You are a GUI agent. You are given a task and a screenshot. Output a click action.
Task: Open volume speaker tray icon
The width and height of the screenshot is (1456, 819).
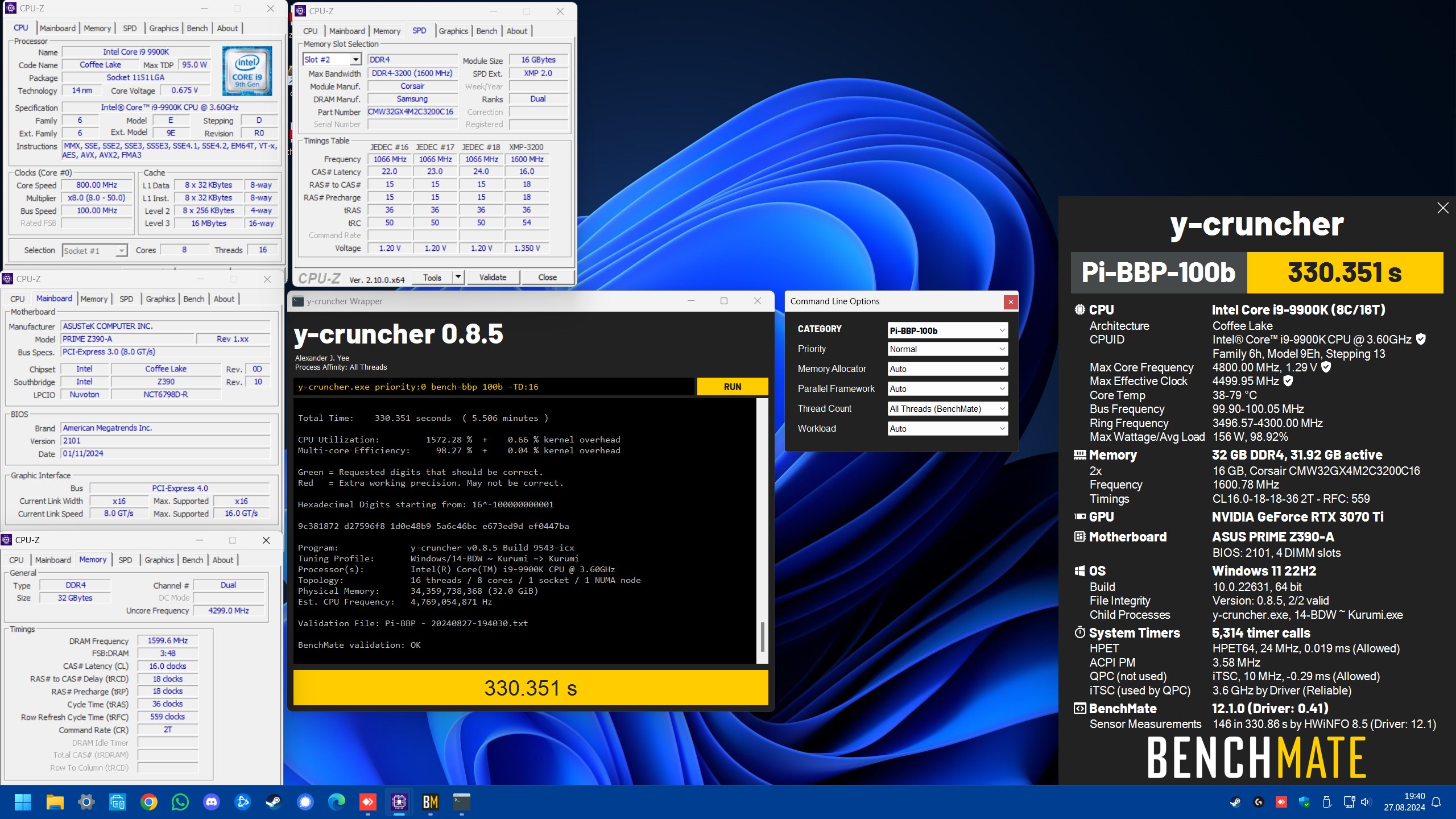coord(1365,802)
